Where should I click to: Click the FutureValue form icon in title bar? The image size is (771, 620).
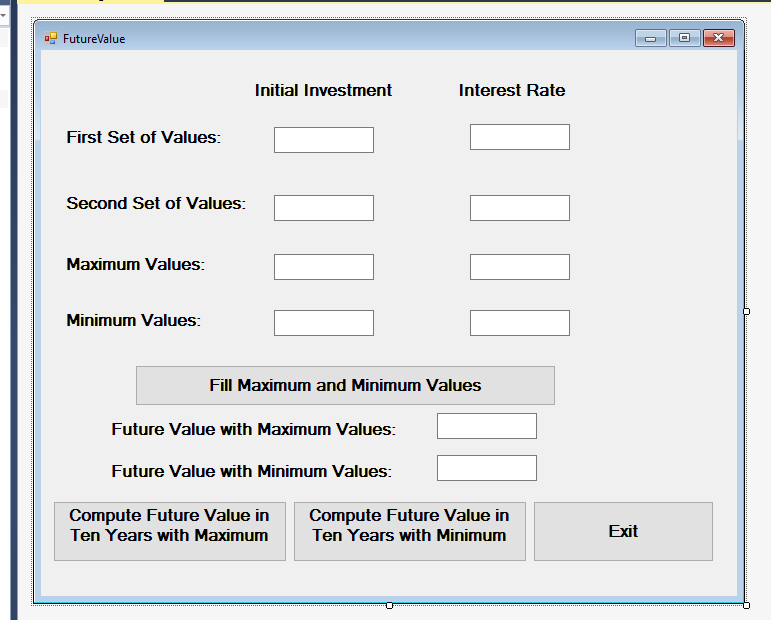(51, 38)
